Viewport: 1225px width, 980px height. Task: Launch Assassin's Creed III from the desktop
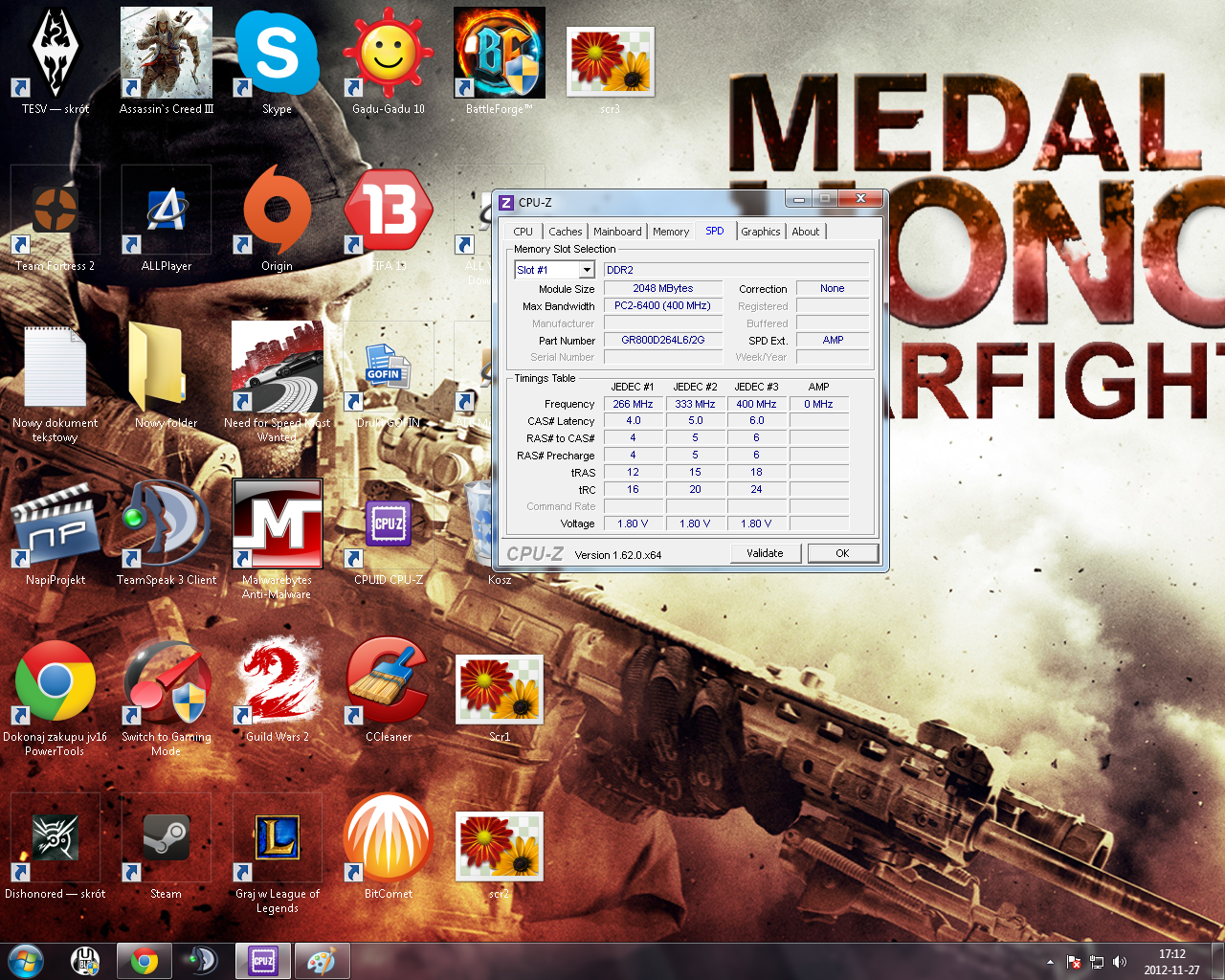click(167, 60)
